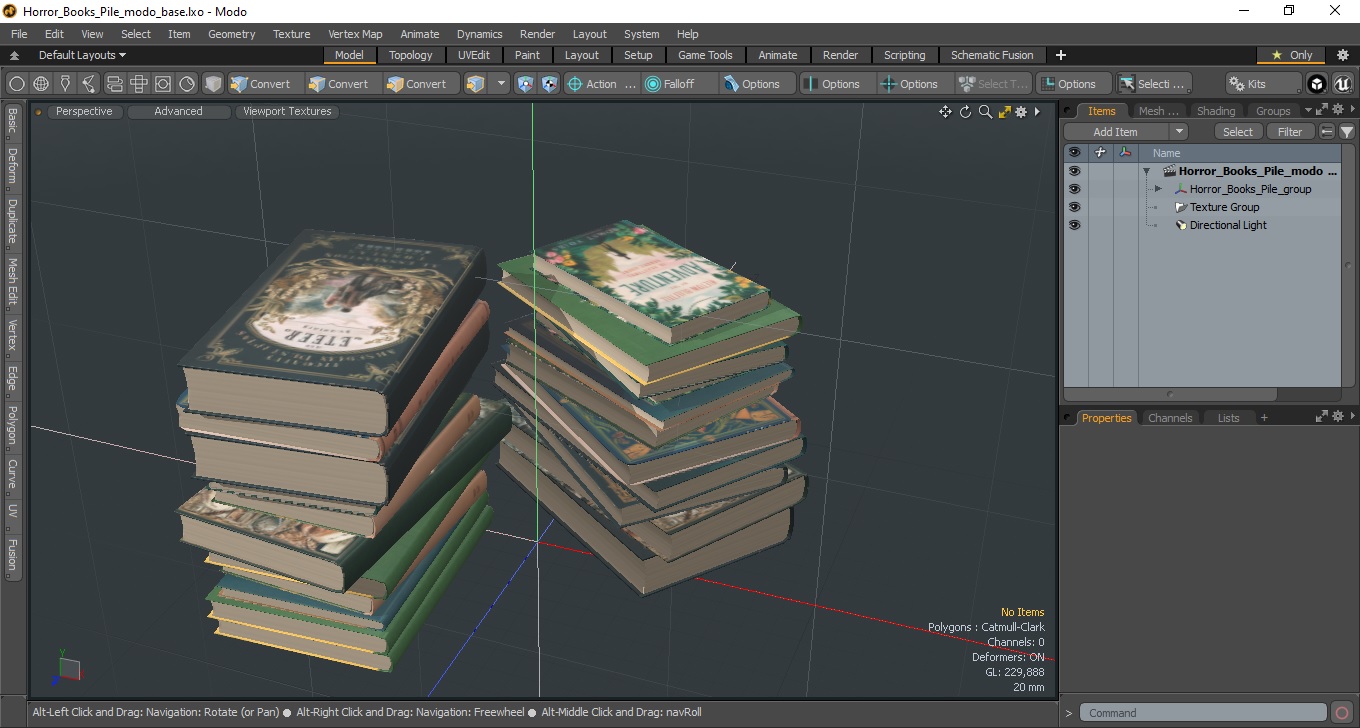This screenshot has height=728, width=1360.
Task: Click the Unreal Engine icon
Action: (x=1341, y=84)
